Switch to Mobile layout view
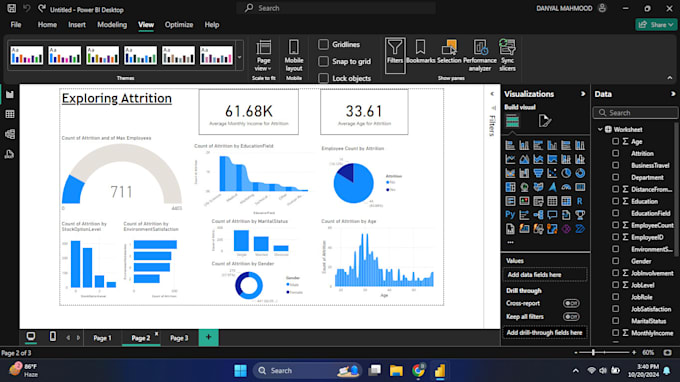The width and height of the screenshot is (680, 382). 294,56
